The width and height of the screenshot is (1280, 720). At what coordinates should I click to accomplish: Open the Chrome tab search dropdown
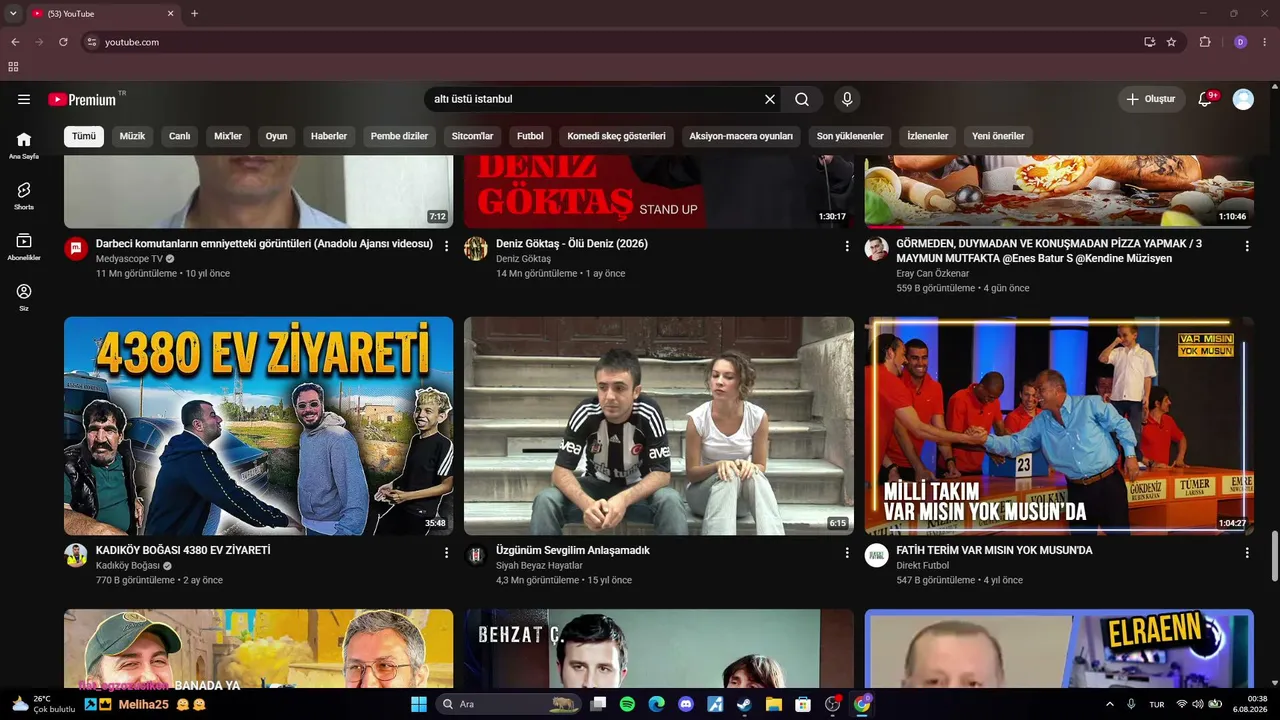(13, 14)
